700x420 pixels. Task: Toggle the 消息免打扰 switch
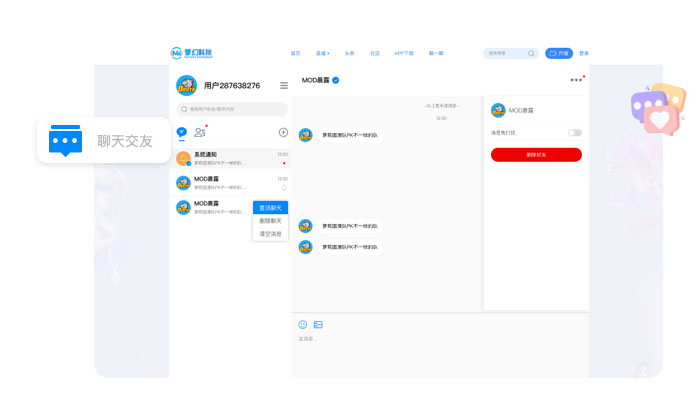point(574,132)
